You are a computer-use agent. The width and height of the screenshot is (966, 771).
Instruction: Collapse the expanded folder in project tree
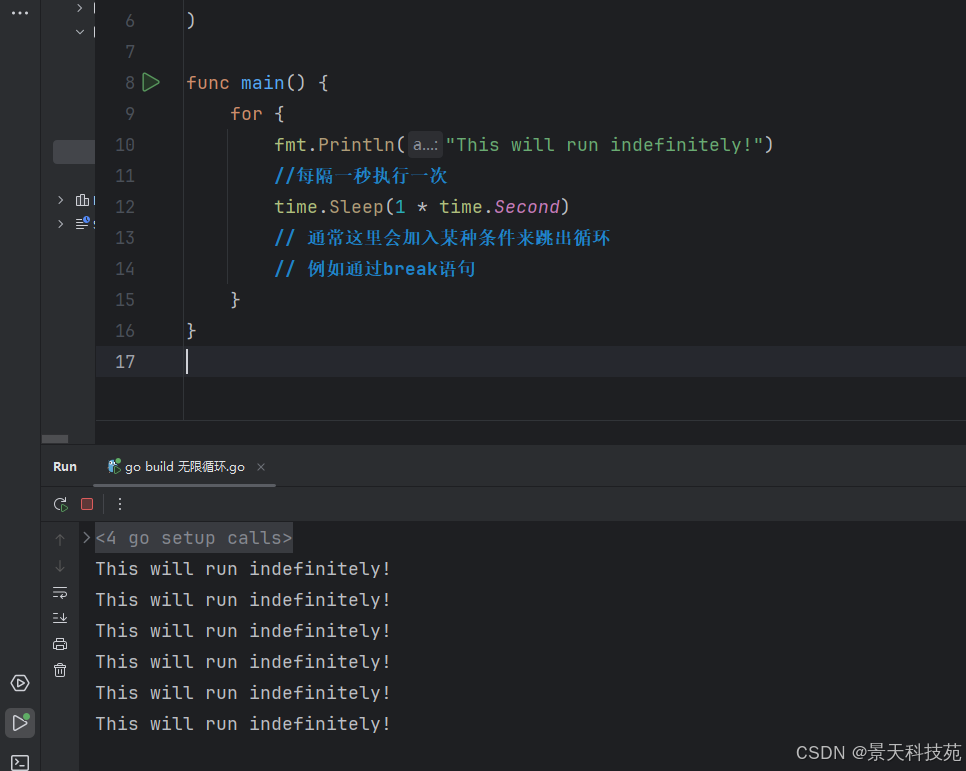point(79,31)
